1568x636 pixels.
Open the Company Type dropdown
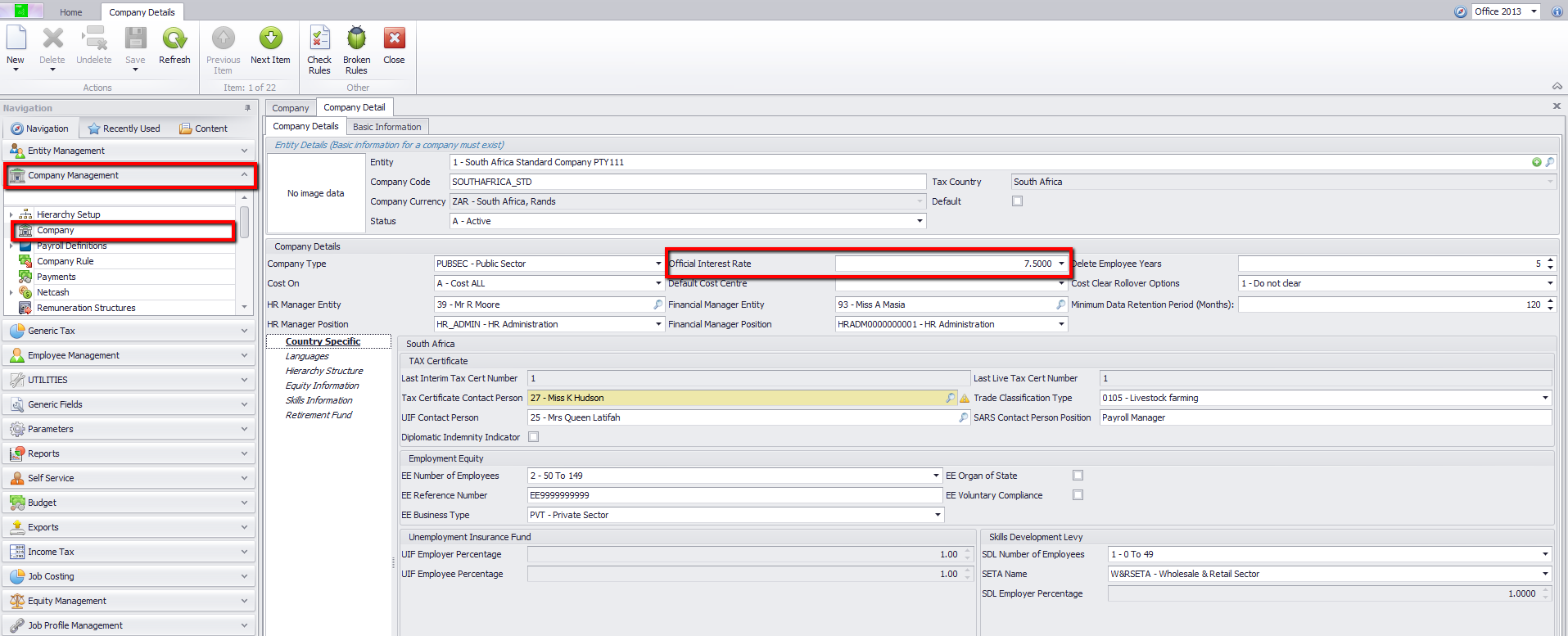pyautogui.click(x=658, y=264)
